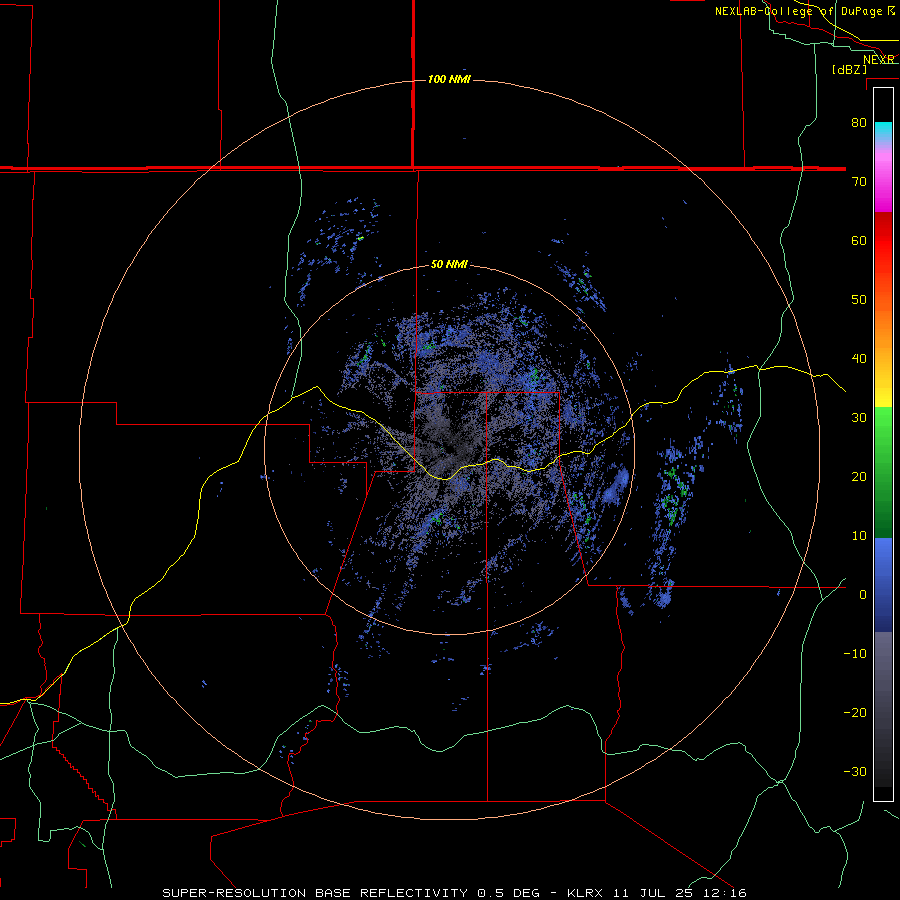Screen dimensions: 900x900
Task: Click the "50 NMI" range ring label
Action: click(449, 265)
